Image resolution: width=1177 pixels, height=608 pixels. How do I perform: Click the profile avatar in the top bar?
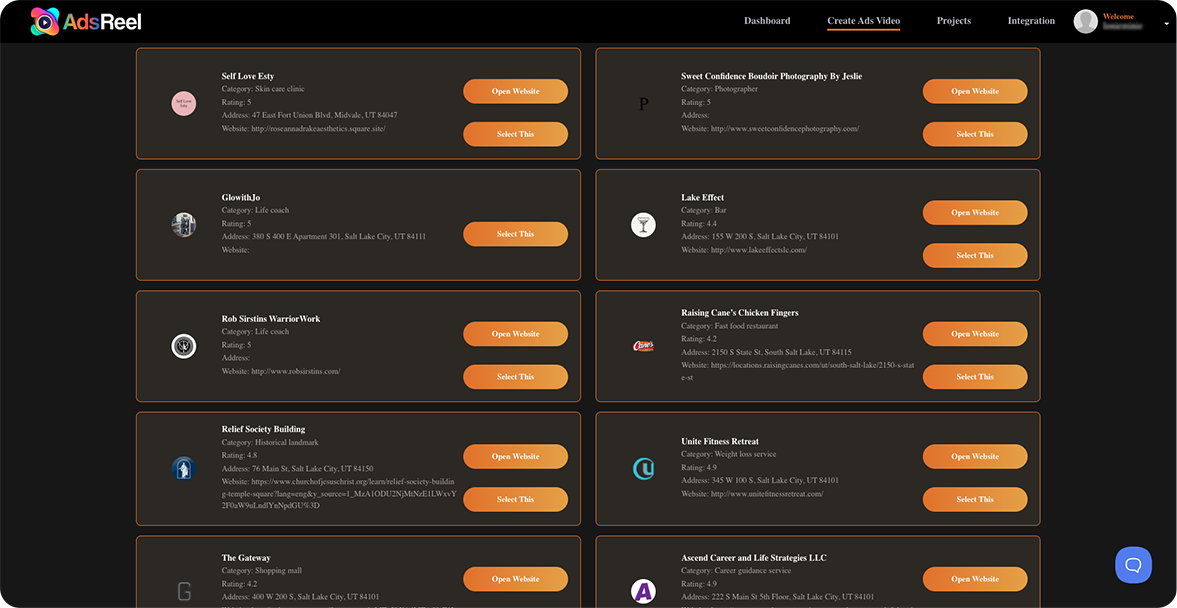[1086, 21]
